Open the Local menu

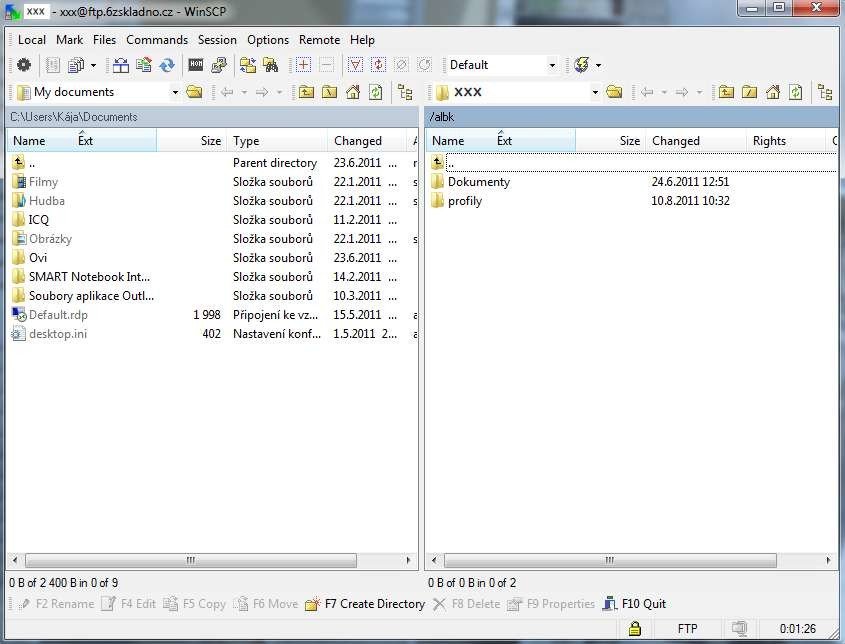click(x=32, y=40)
